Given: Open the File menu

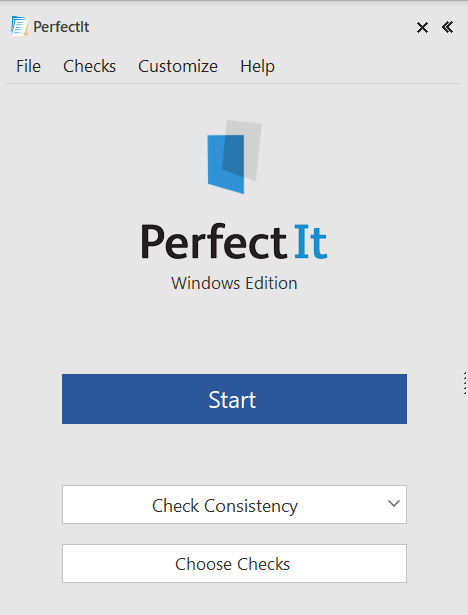Looking at the screenshot, I should point(28,66).
